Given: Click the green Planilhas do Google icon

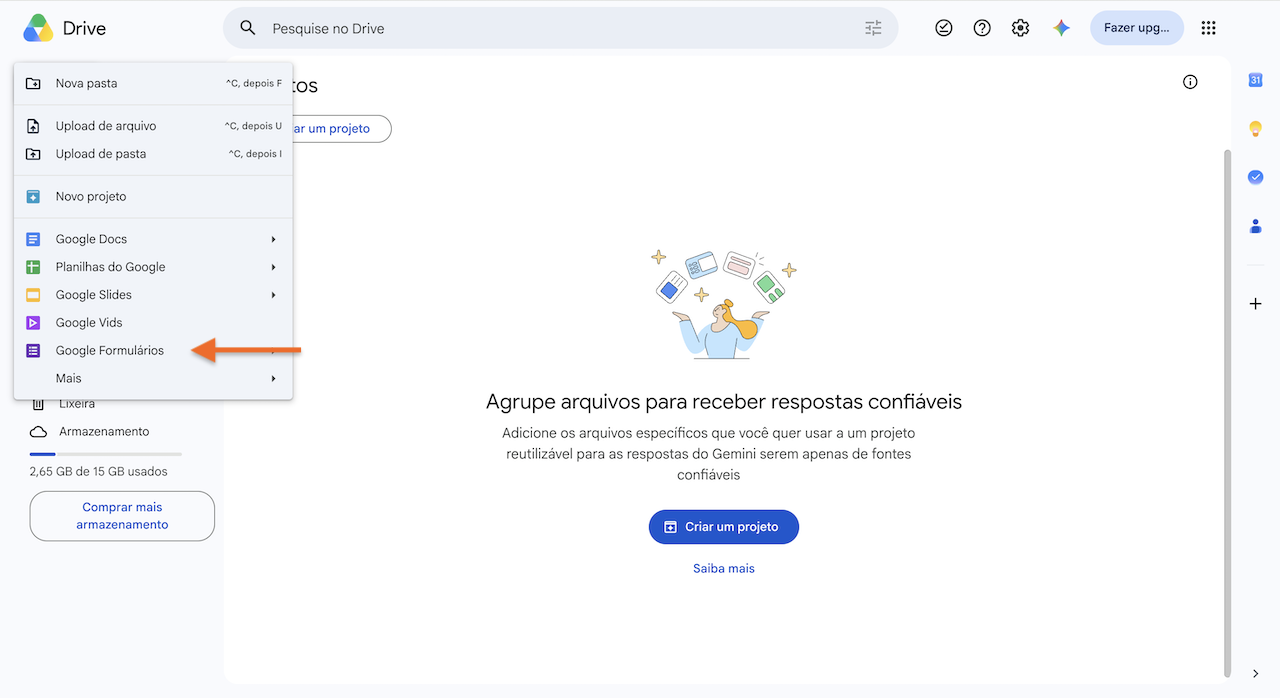Looking at the screenshot, I should pos(33,267).
